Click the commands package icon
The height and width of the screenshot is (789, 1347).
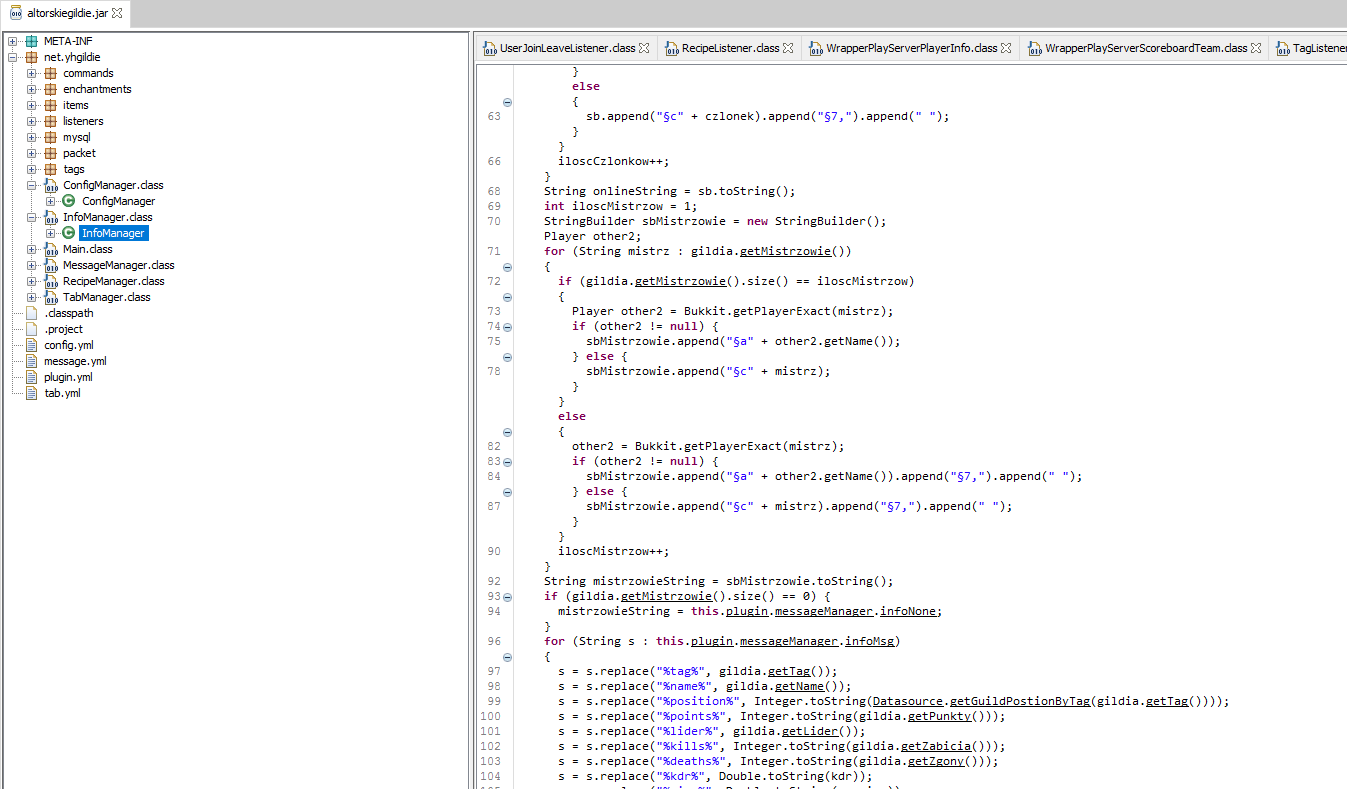click(50, 73)
